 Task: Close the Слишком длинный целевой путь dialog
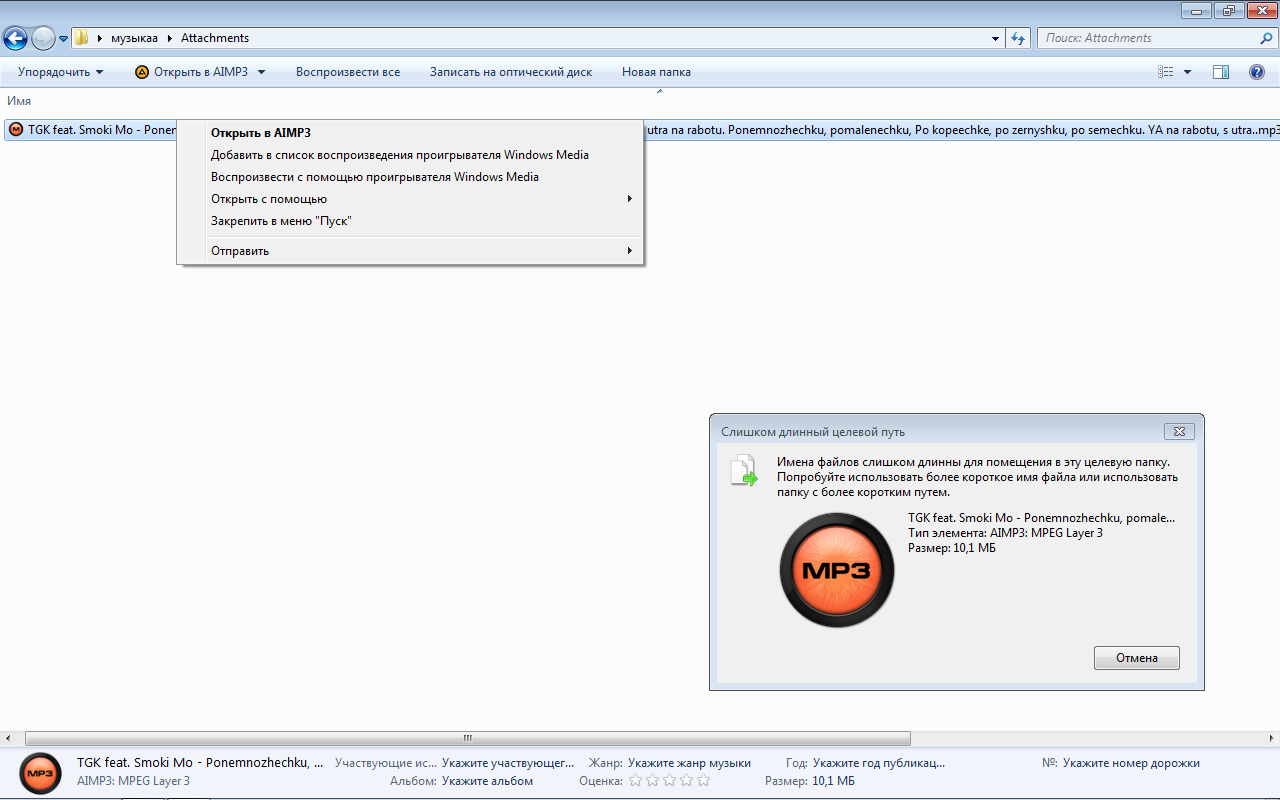click(x=1180, y=432)
